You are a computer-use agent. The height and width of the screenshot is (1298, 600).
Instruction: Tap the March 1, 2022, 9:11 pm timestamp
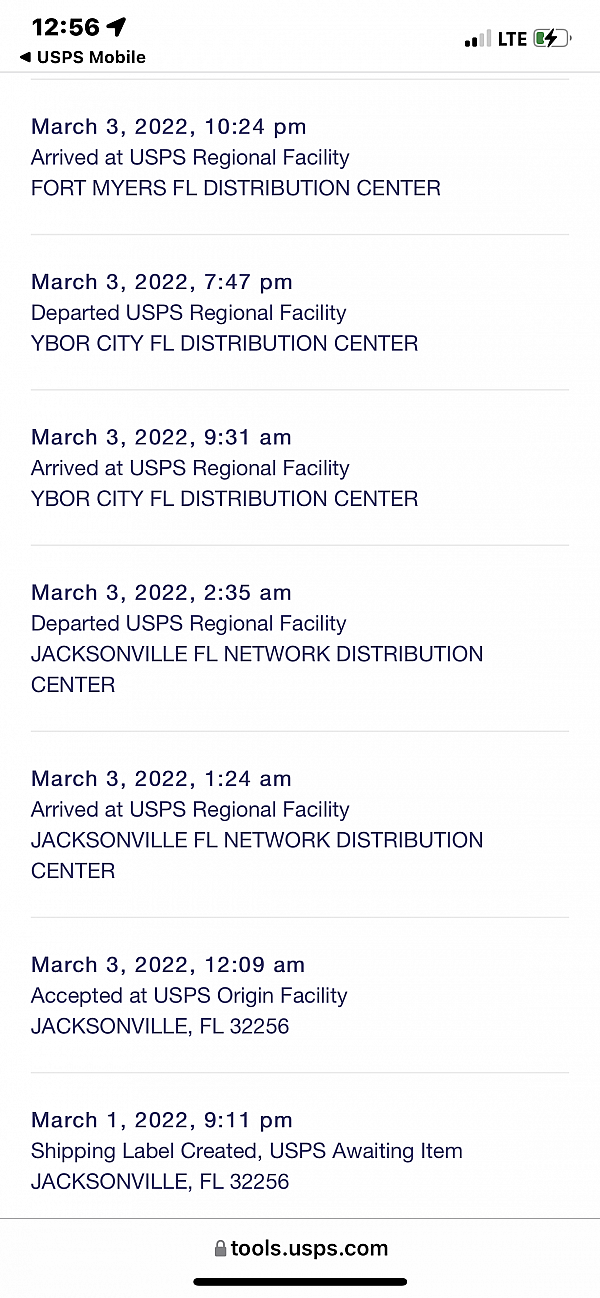click(161, 1120)
